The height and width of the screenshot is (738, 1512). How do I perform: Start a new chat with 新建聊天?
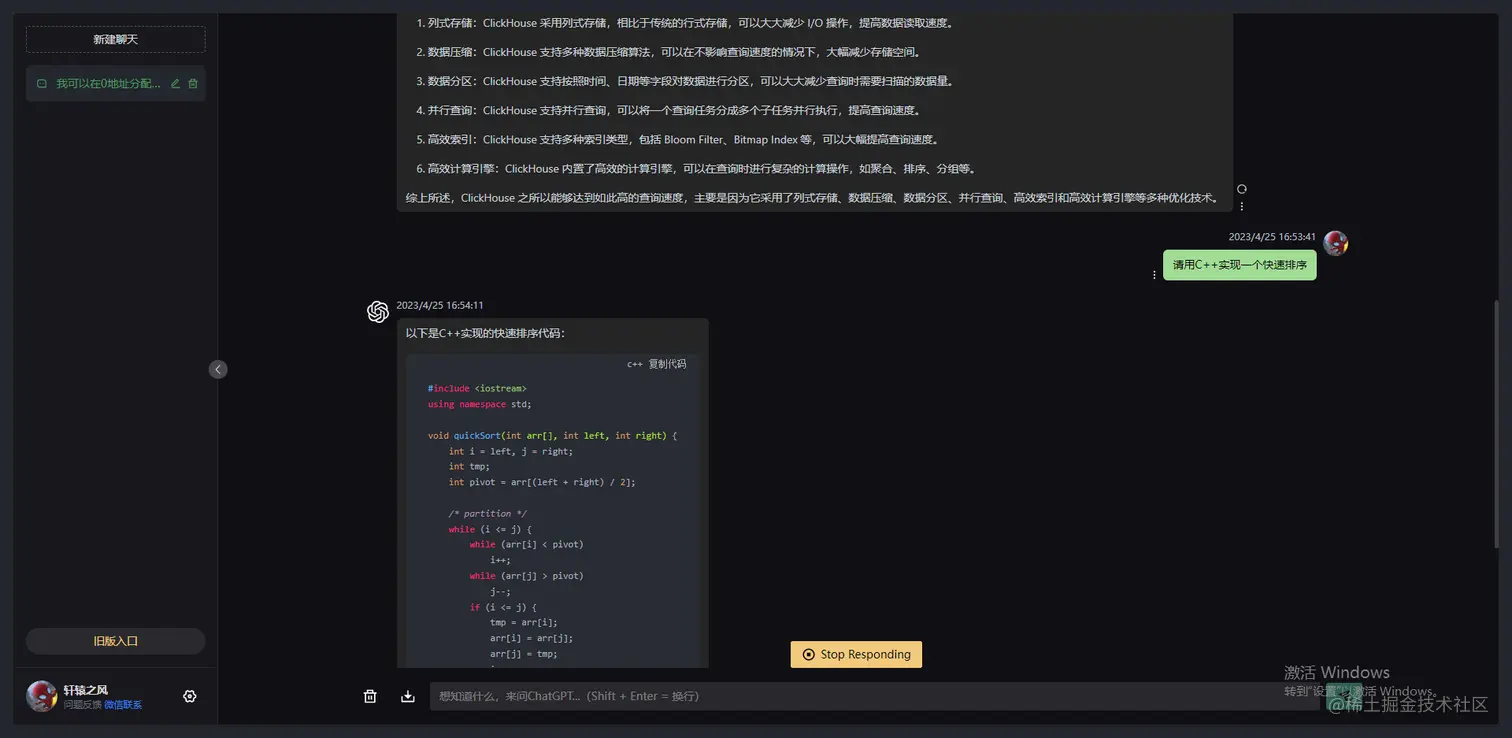pos(115,39)
